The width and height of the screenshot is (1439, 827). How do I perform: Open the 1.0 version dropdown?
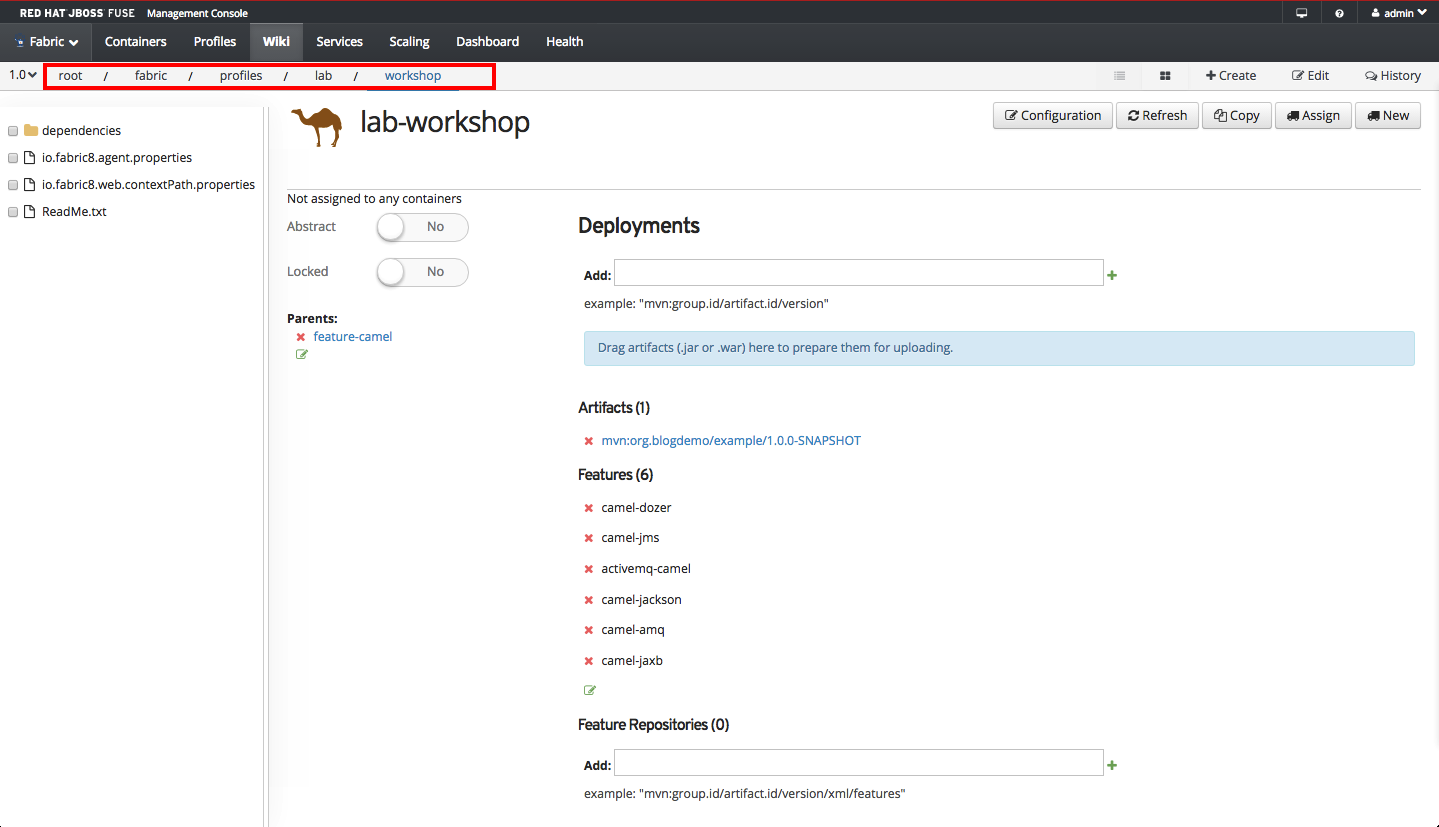pos(22,75)
